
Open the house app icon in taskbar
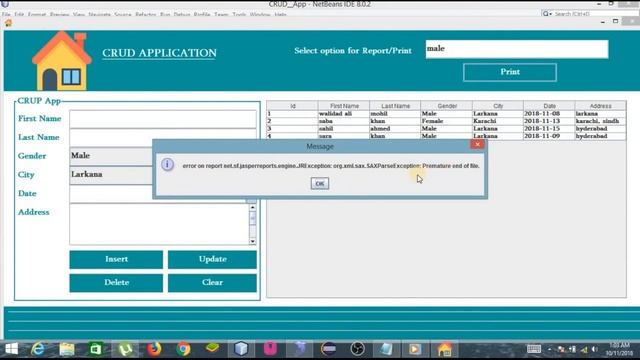pos(444,349)
